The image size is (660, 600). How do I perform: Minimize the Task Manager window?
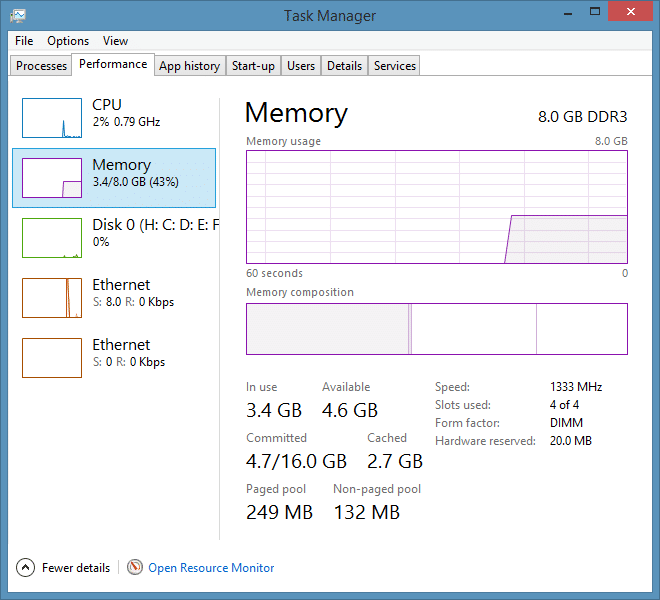[x=568, y=13]
